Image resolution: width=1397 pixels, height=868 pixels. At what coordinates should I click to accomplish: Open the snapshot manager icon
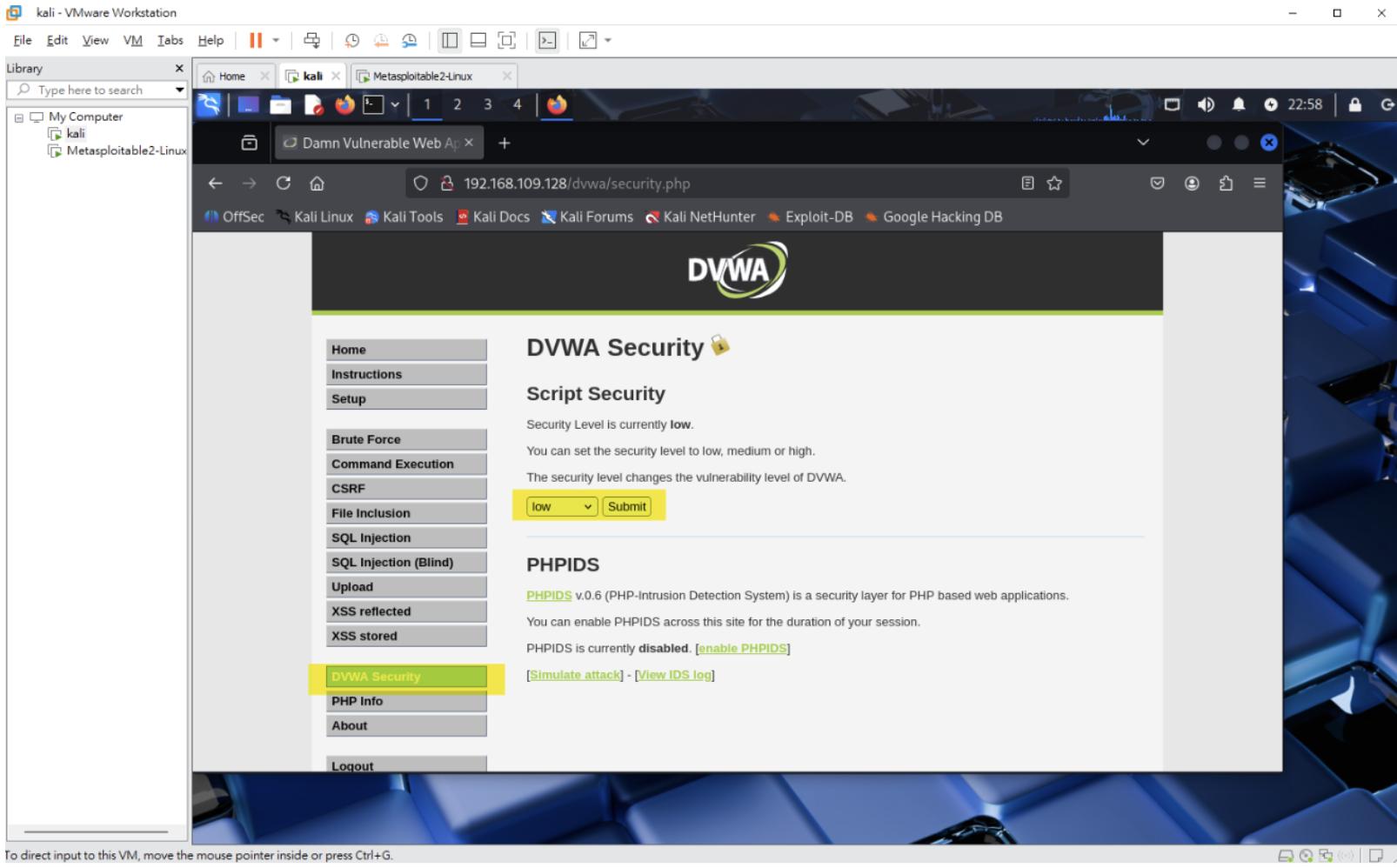[x=409, y=40]
